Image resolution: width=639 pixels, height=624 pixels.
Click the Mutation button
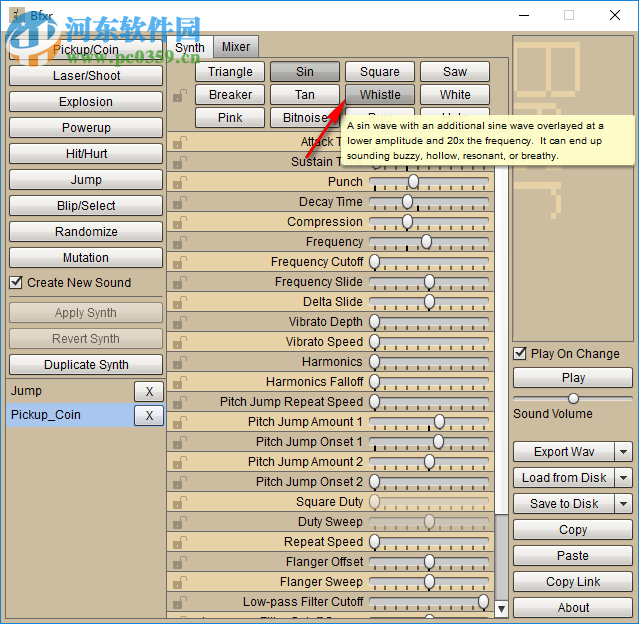click(86, 258)
